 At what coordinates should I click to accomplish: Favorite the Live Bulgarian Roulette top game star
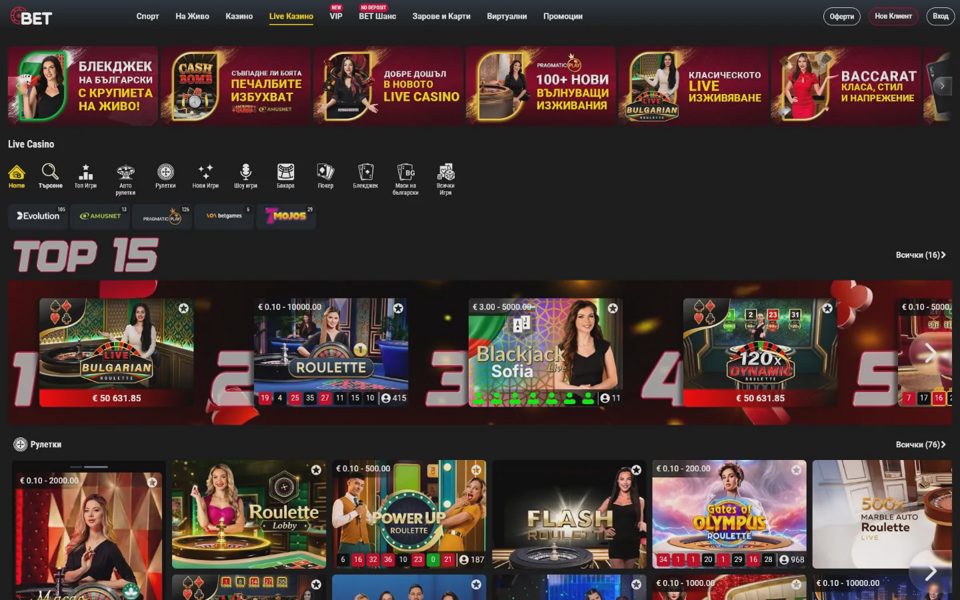tap(184, 308)
